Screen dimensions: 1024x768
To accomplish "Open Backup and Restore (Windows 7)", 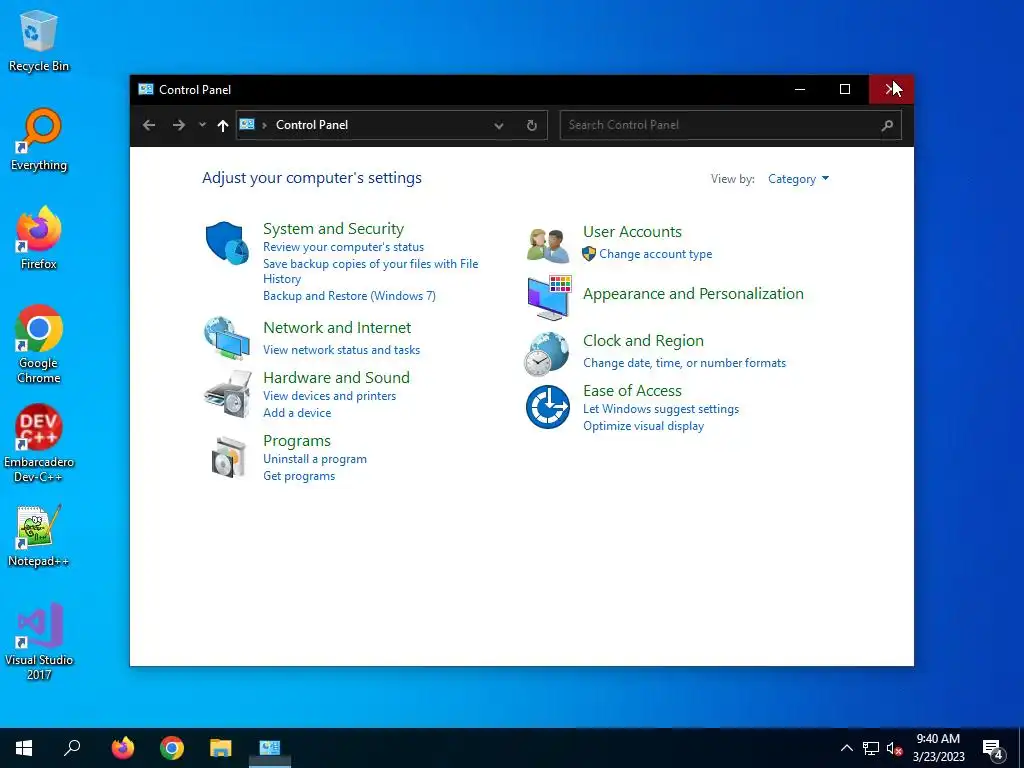I will click(x=349, y=296).
